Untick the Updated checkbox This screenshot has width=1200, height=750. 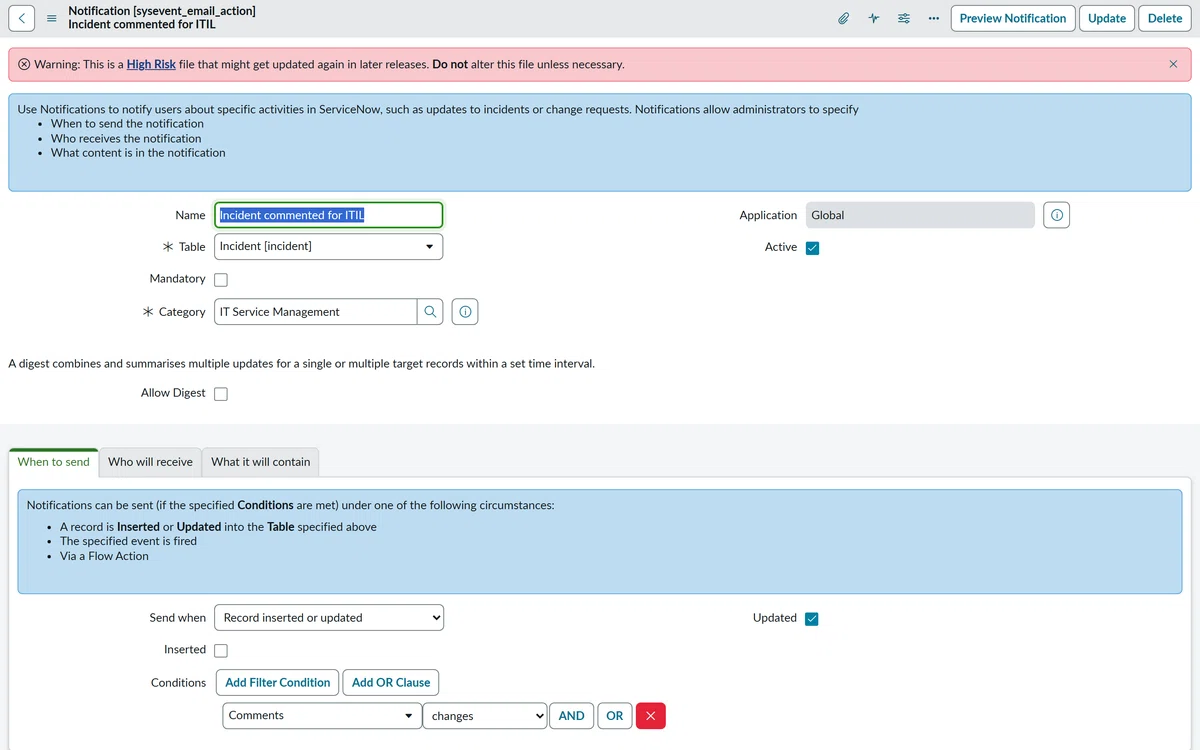tap(812, 618)
